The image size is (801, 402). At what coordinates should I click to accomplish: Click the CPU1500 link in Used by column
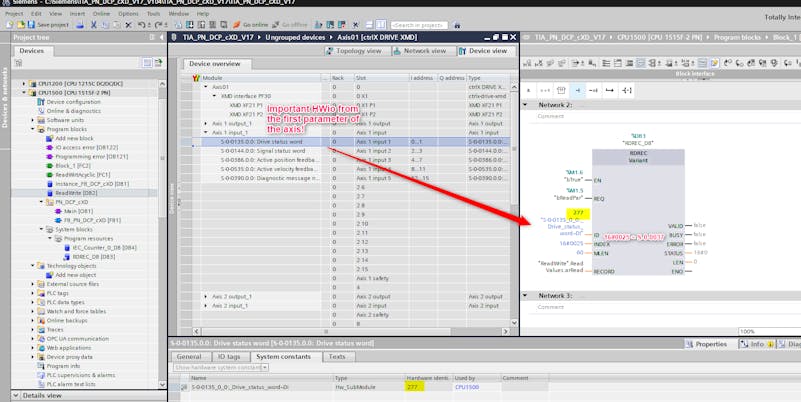467,387
